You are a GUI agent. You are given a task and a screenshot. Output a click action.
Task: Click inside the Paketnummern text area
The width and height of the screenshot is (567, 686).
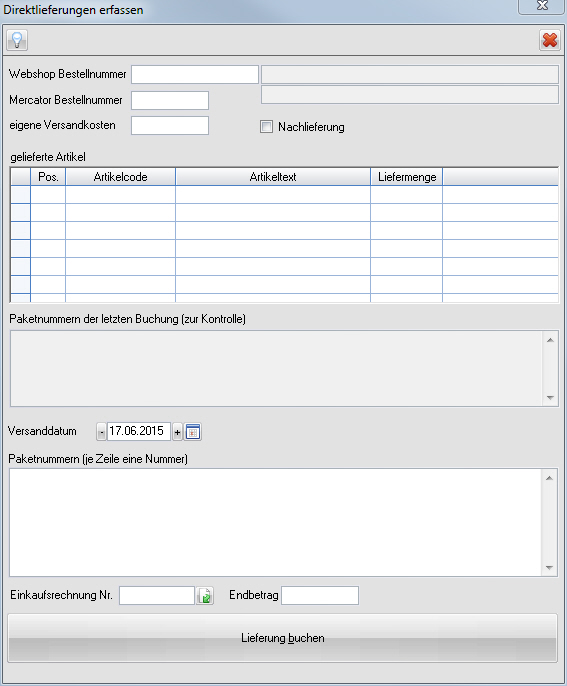(x=276, y=522)
